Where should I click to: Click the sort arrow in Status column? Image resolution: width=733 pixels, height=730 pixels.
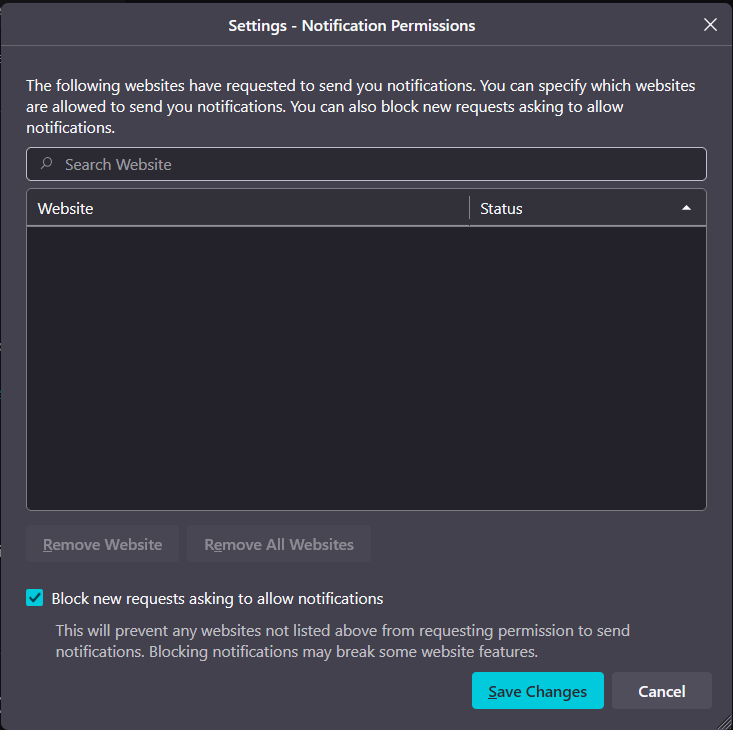click(x=686, y=208)
